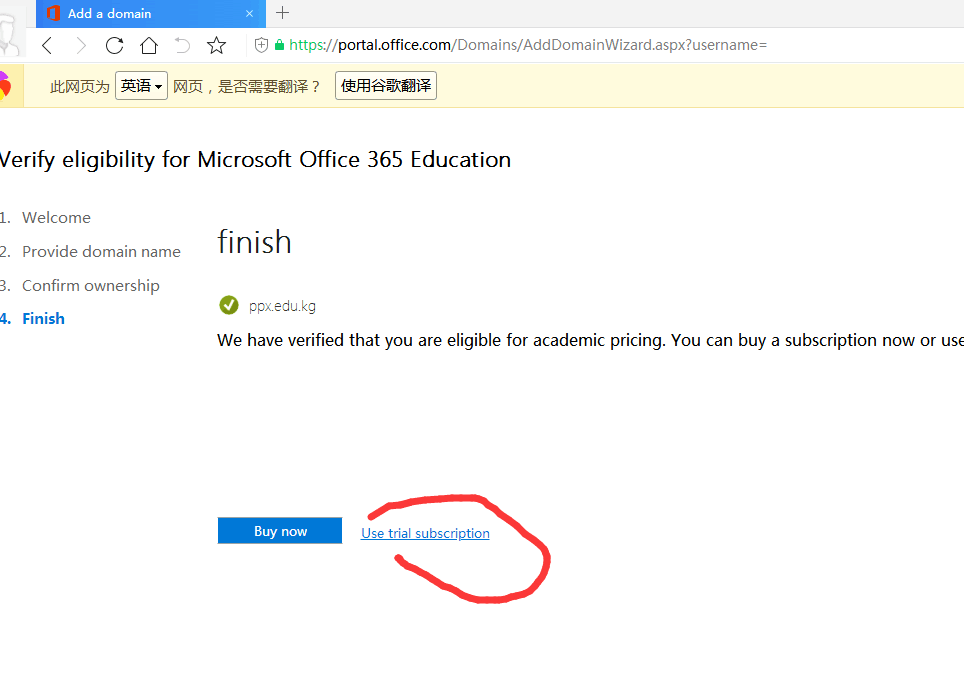This screenshot has height=675, width=964.
Task: Click the shield security icon in address bar
Action: coord(261,45)
